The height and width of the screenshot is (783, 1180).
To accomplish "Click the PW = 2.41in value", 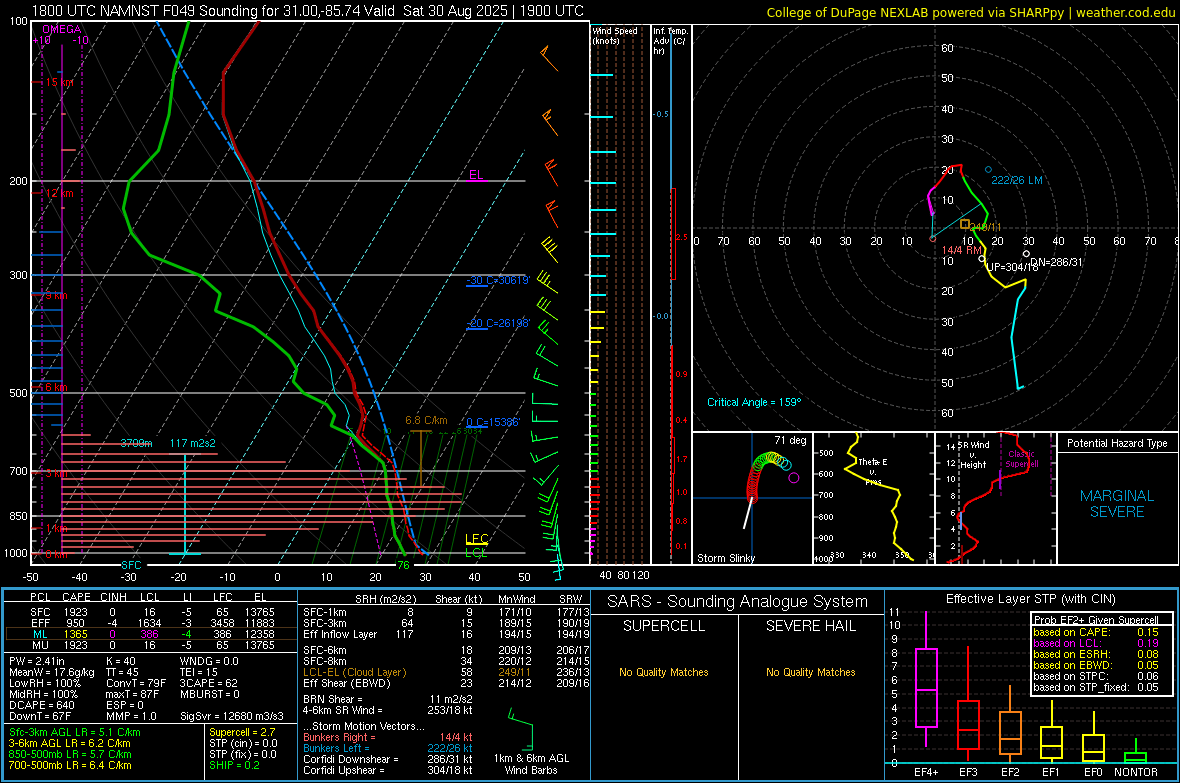I will [x=37, y=661].
